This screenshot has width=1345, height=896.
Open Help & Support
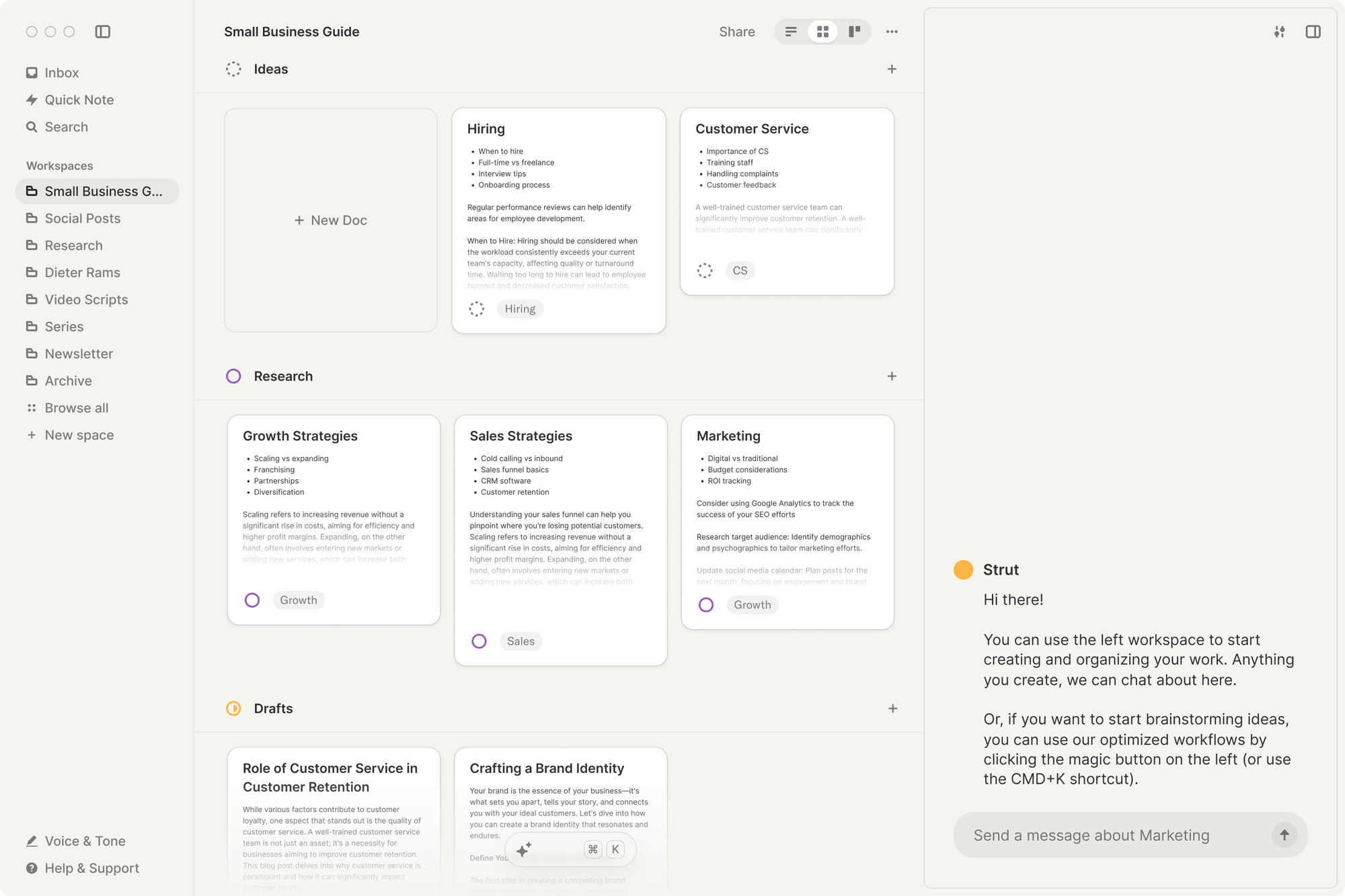[91, 868]
